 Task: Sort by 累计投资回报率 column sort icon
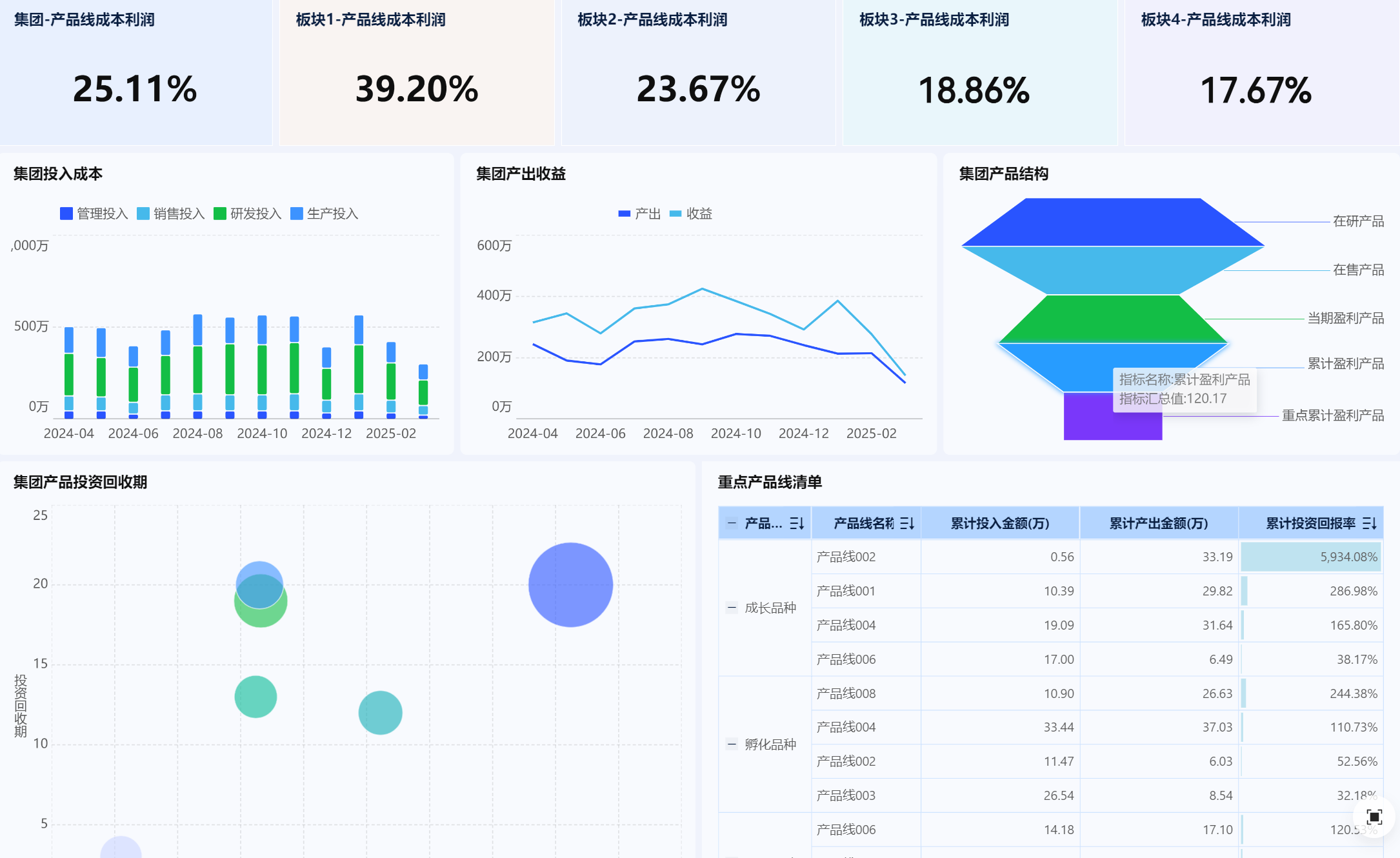[x=1370, y=523]
